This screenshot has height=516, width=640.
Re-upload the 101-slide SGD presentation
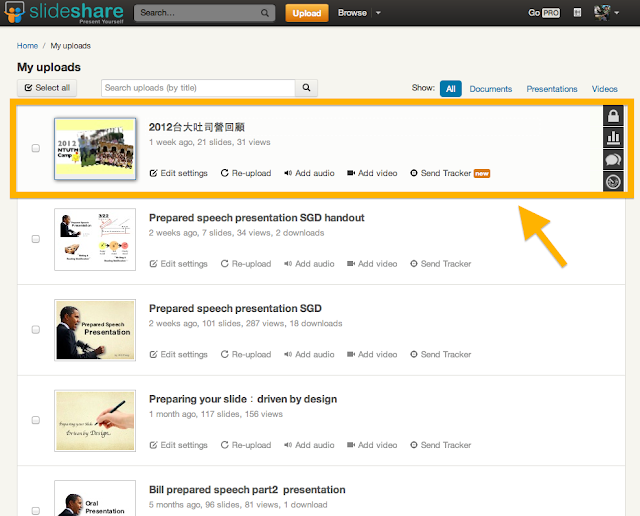pyautogui.click(x=246, y=355)
